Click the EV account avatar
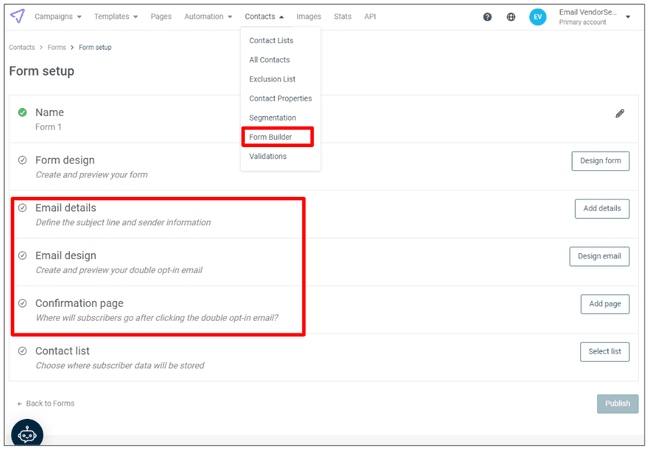This screenshot has width=650, height=452. 538,17
